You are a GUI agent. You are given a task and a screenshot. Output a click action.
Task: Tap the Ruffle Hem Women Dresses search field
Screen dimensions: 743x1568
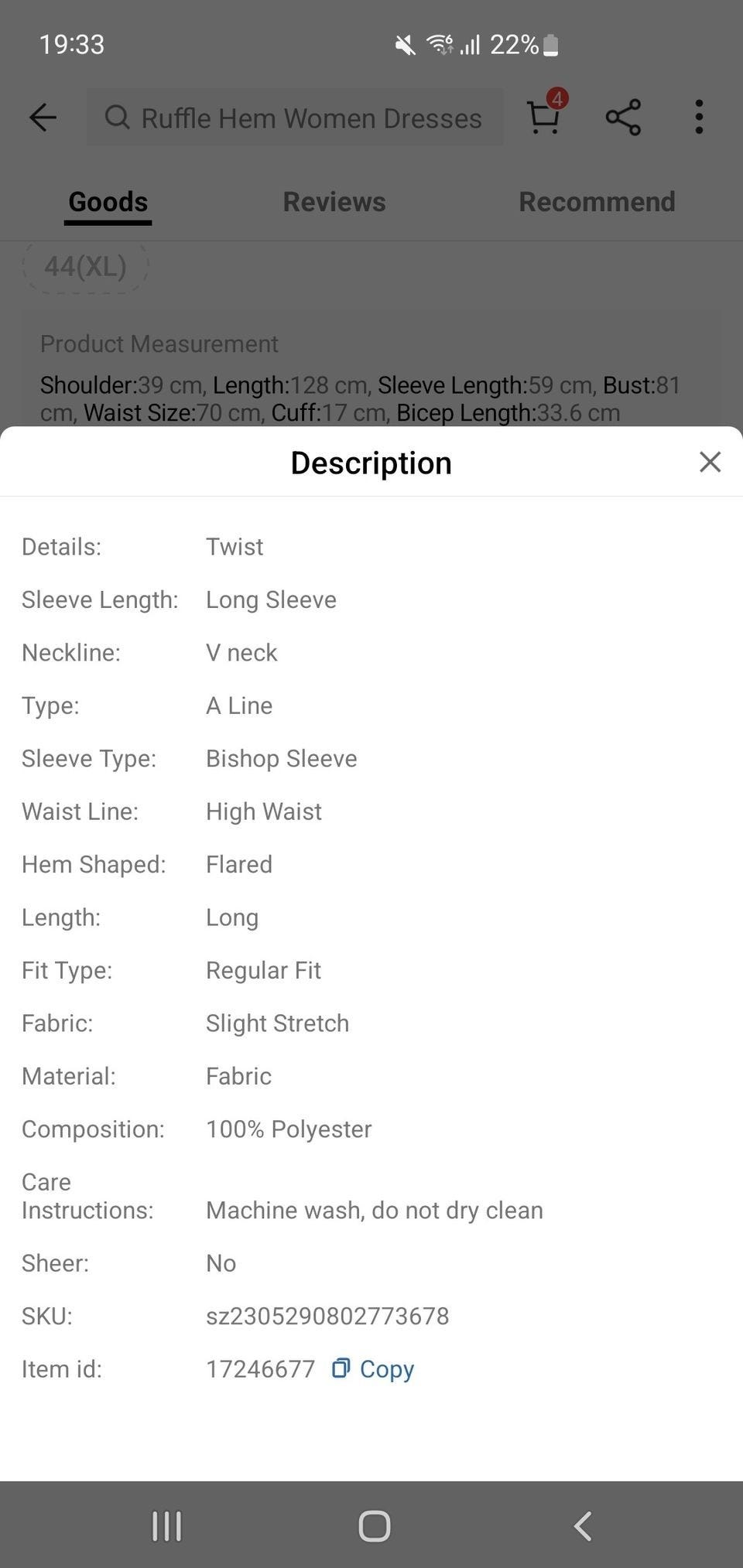(x=311, y=118)
